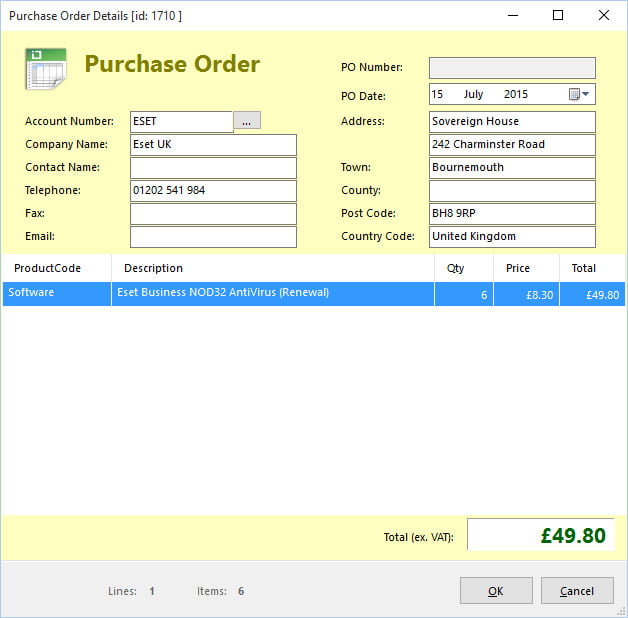Select the Eset Business NOD32 AntiVirus row description
Viewport: 628px width, 618px height.
click(x=273, y=294)
